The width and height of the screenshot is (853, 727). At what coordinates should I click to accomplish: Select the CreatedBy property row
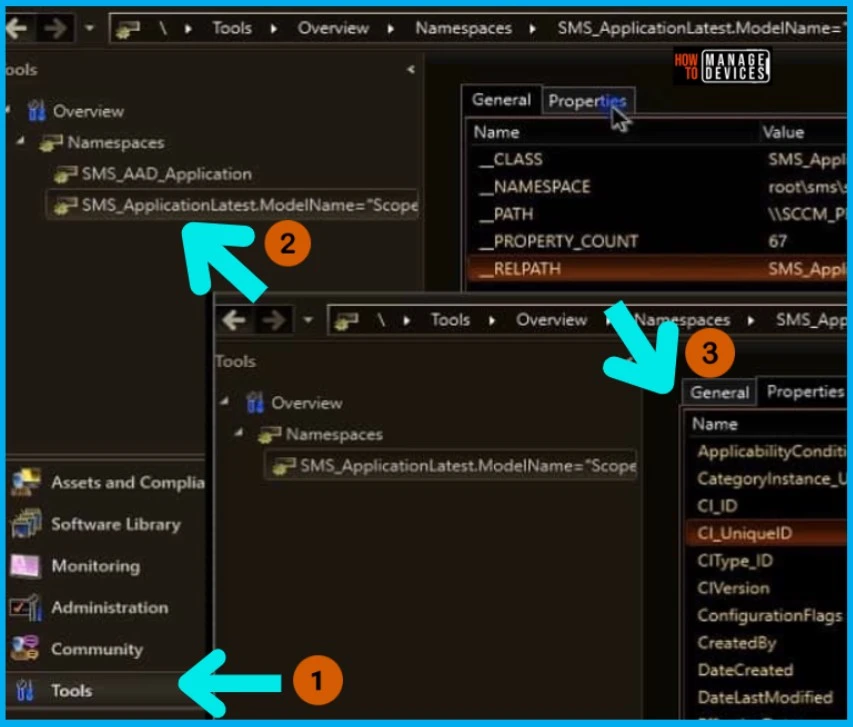(767, 643)
